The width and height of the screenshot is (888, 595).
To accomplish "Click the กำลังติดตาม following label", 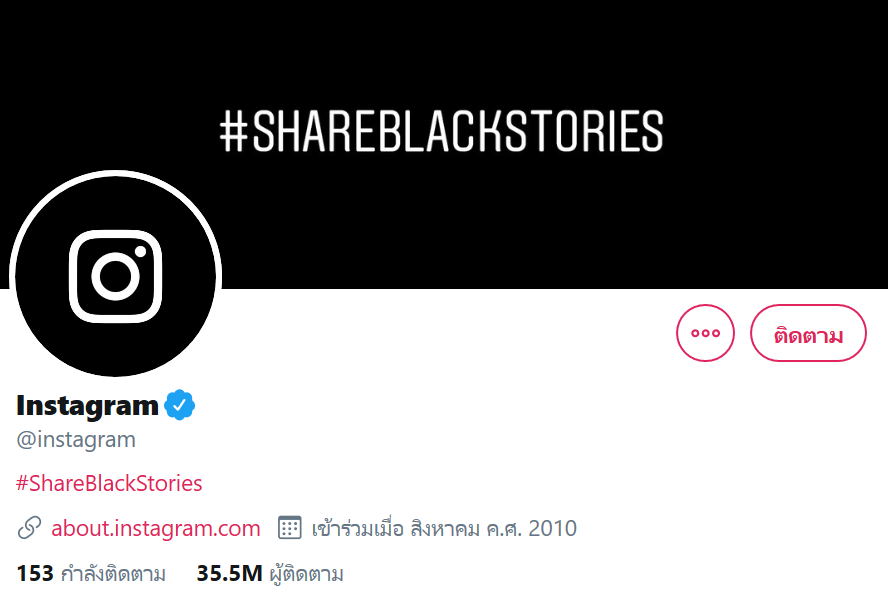I will click(113, 574).
